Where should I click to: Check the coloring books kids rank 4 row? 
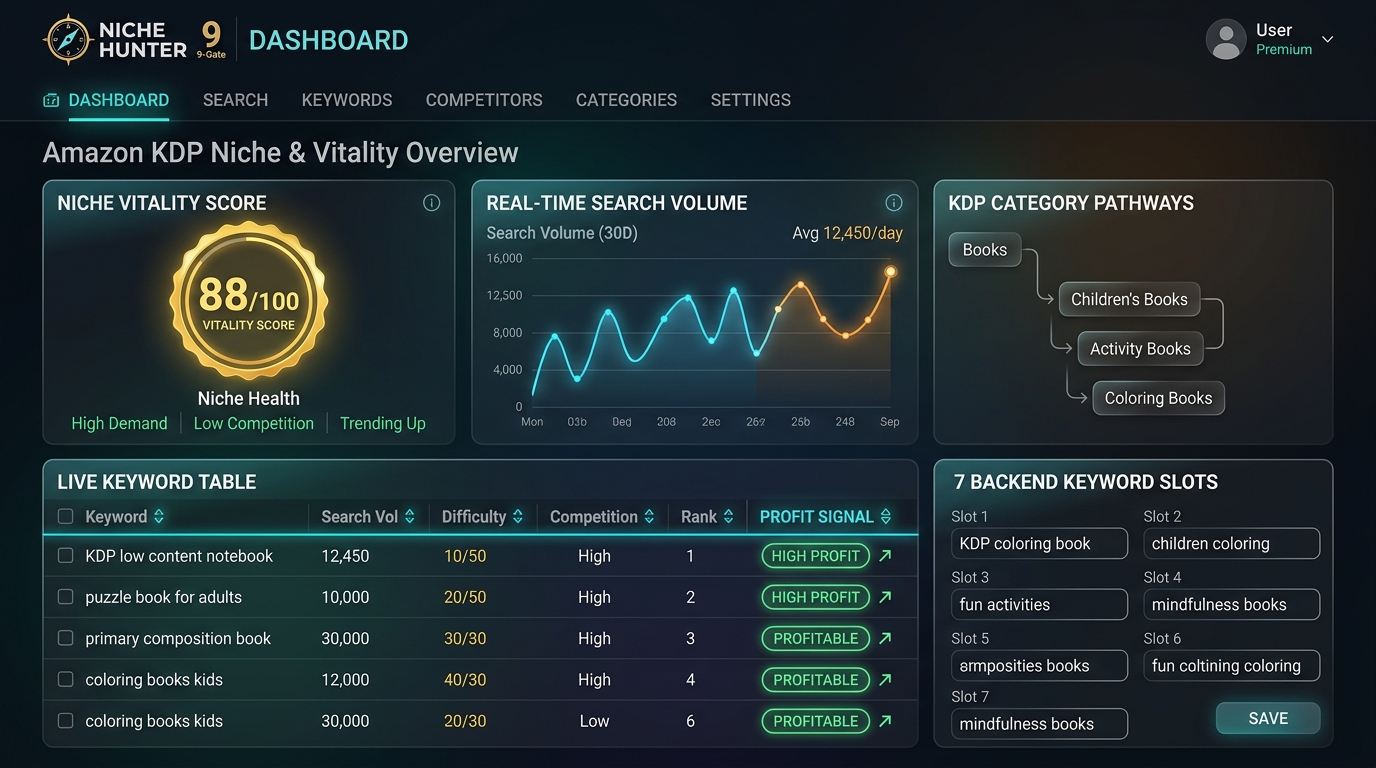click(66, 680)
